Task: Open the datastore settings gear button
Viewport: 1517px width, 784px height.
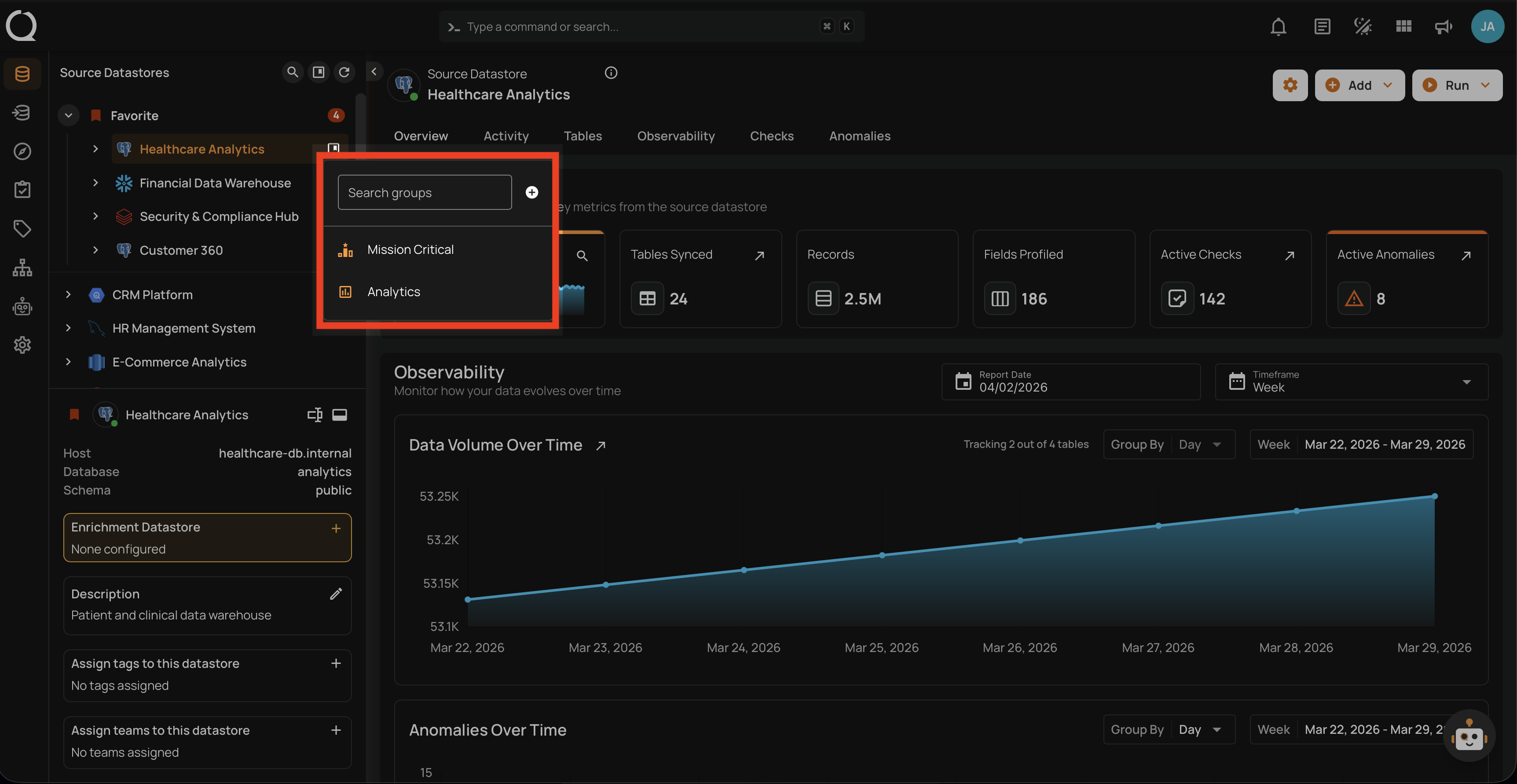Action: 1290,85
